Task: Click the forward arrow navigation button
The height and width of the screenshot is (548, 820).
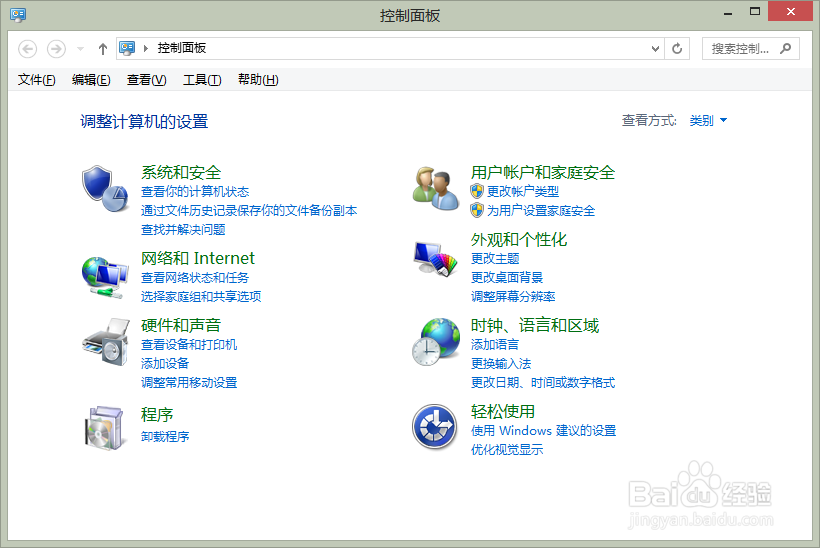Action: tap(56, 49)
